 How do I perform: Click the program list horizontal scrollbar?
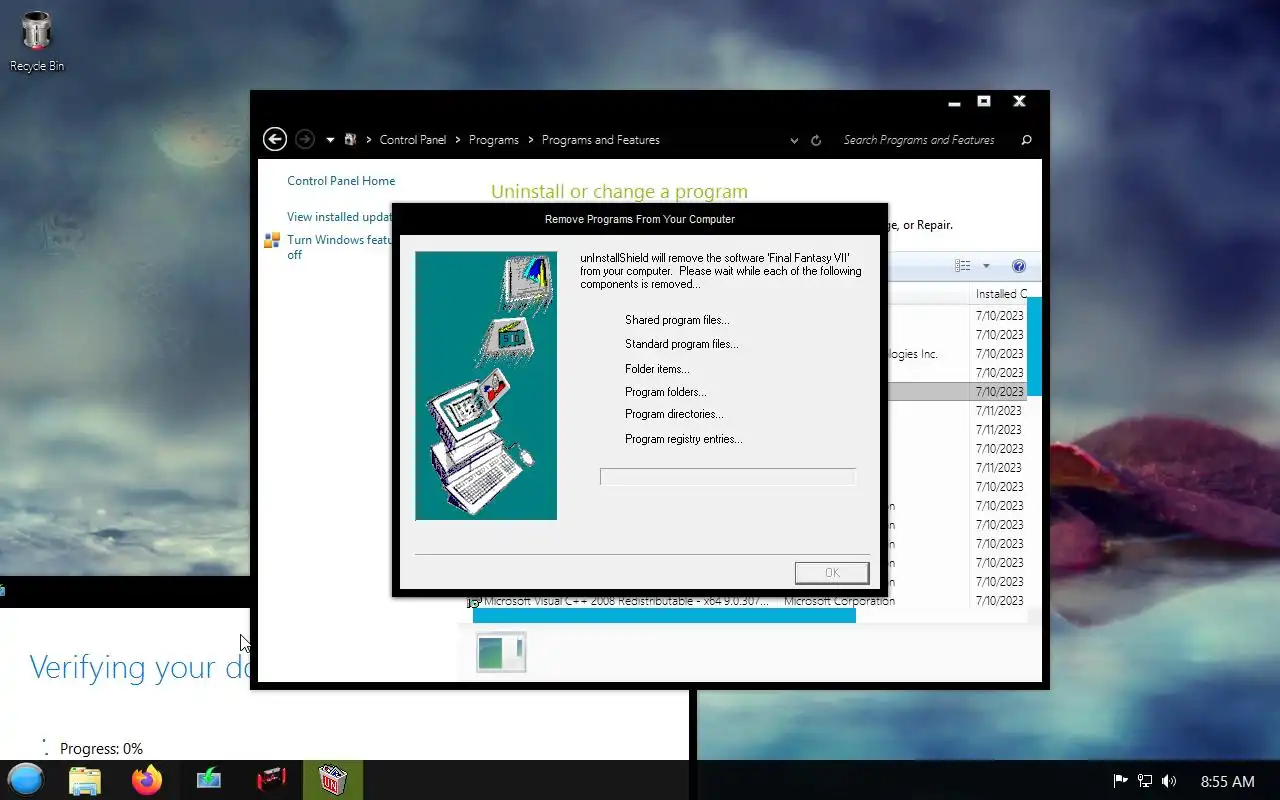click(x=664, y=616)
